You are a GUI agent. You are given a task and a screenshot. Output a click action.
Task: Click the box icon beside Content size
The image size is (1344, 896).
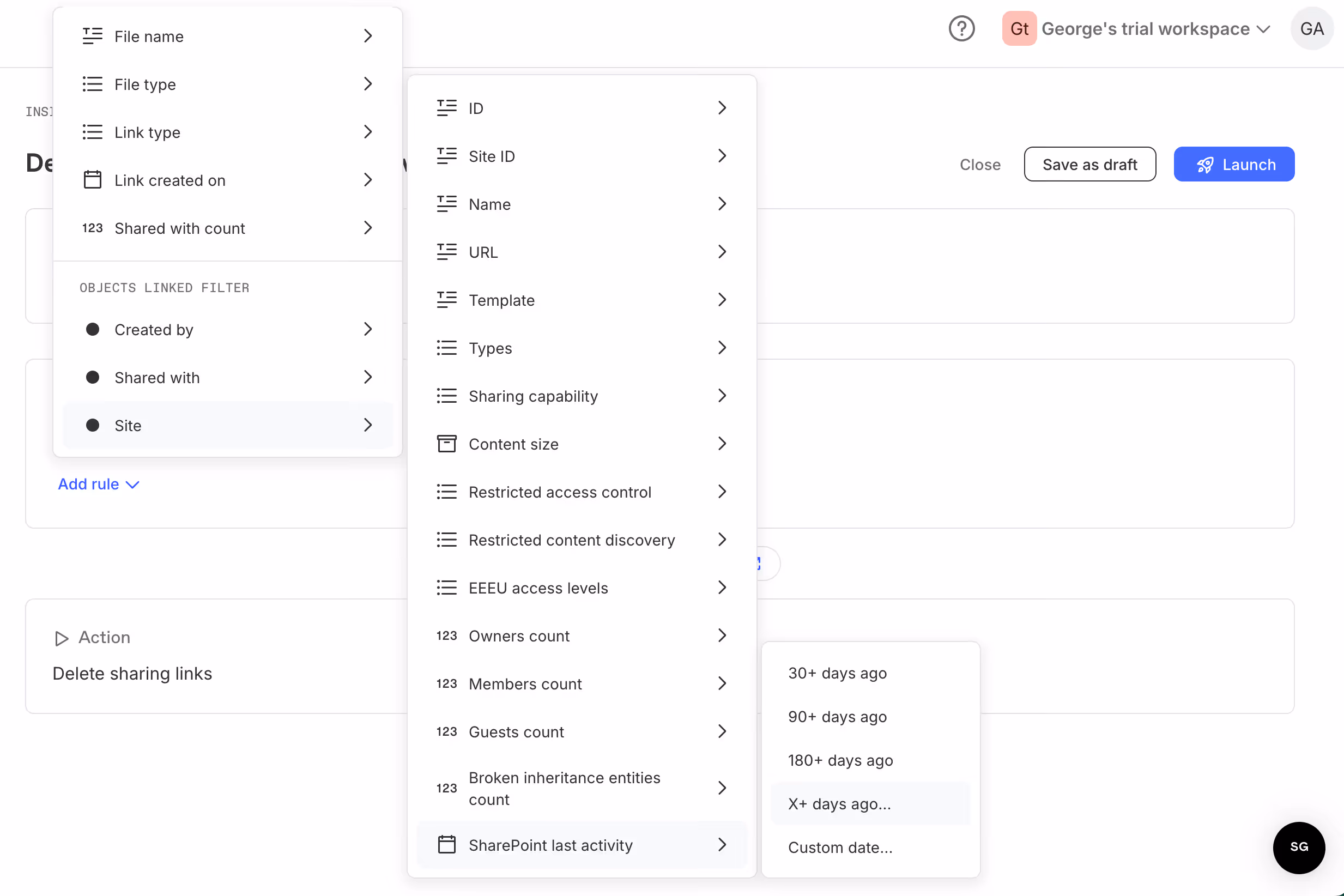point(446,444)
